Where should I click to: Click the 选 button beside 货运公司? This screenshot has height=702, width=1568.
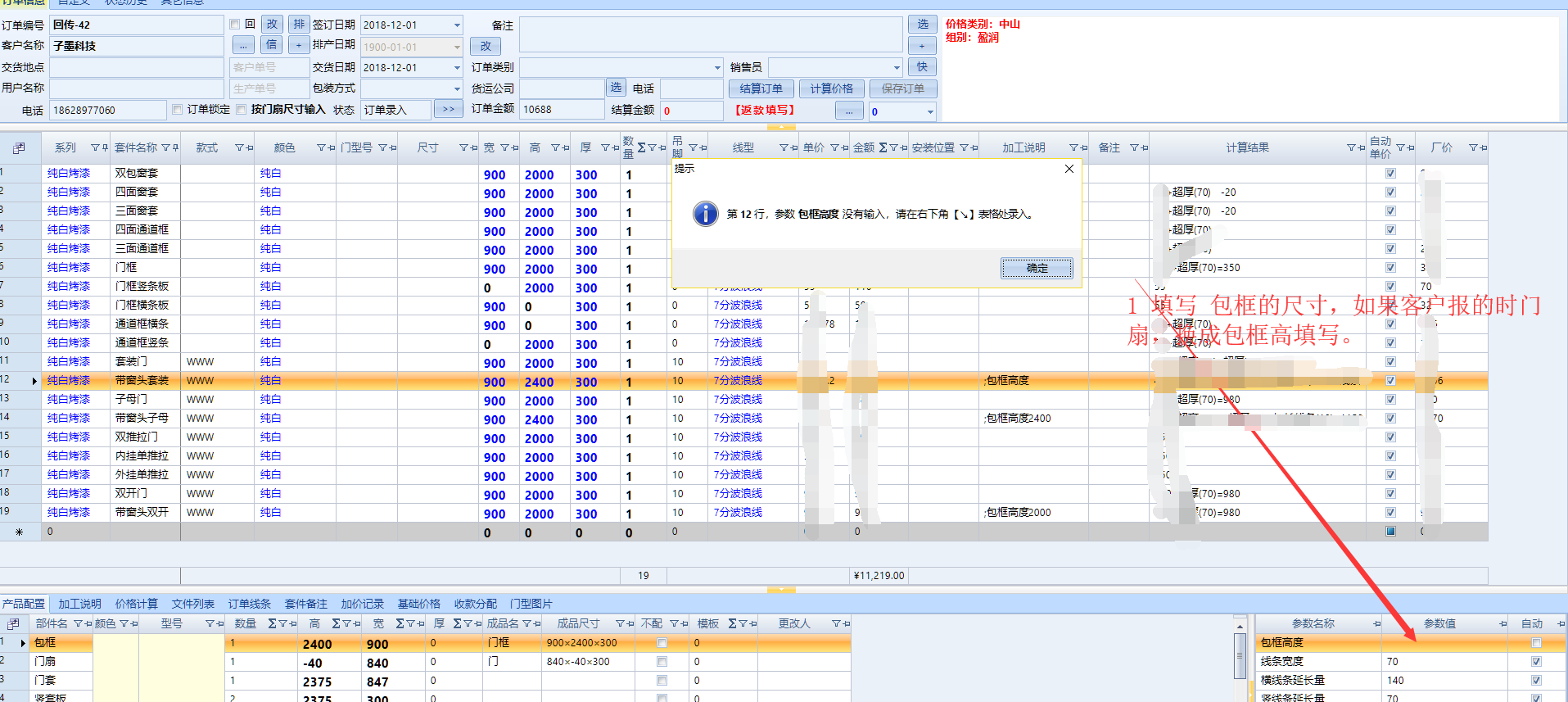click(x=616, y=88)
